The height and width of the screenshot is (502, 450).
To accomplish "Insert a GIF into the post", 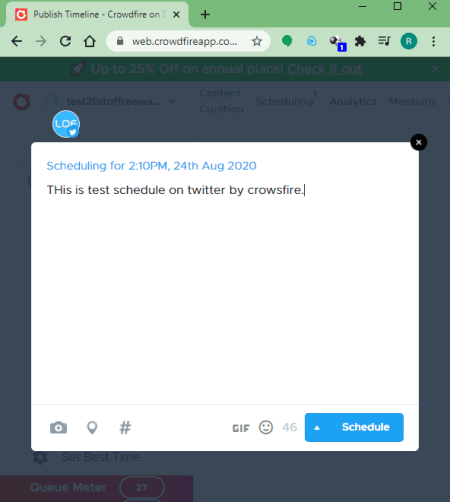I will pos(241,428).
